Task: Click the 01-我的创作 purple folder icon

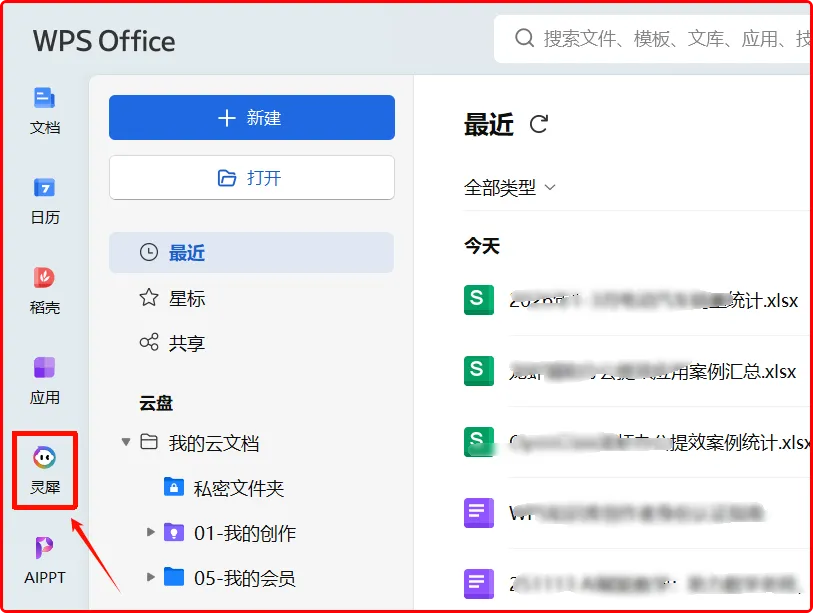Action: (x=174, y=532)
